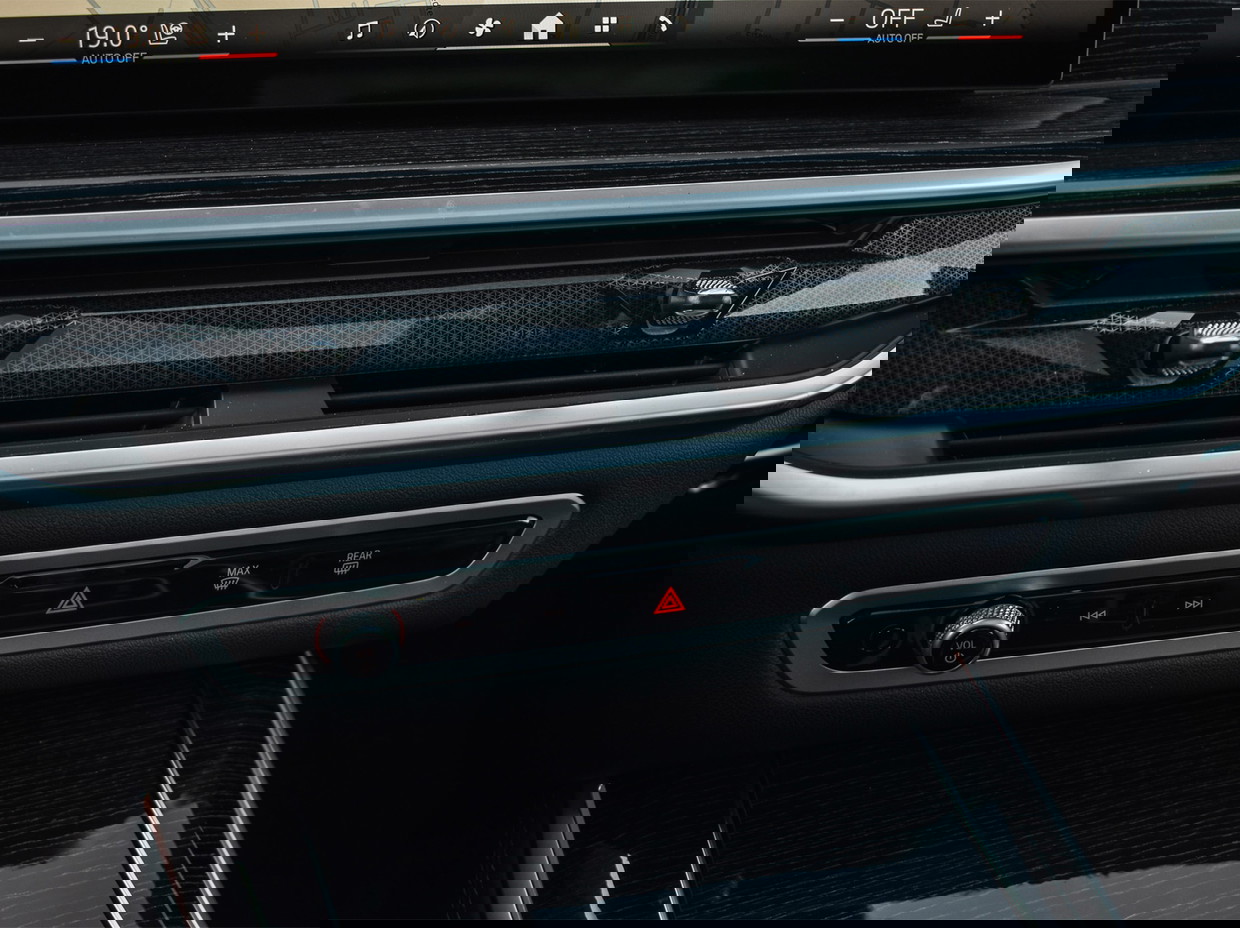Open the media music note icon
This screenshot has height=928, width=1240.
pos(361,30)
